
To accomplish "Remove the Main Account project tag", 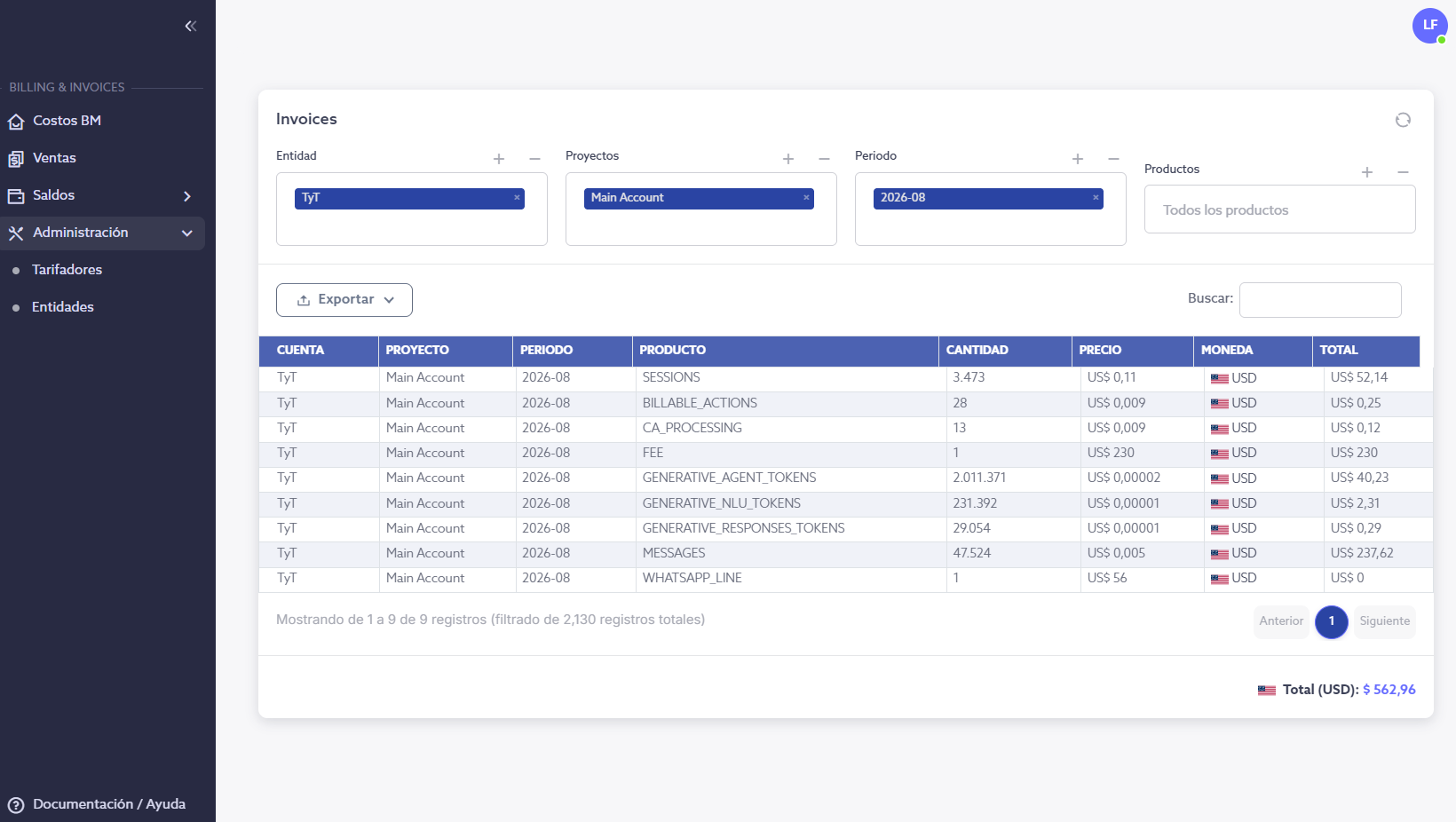I will click(x=806, y=198).
